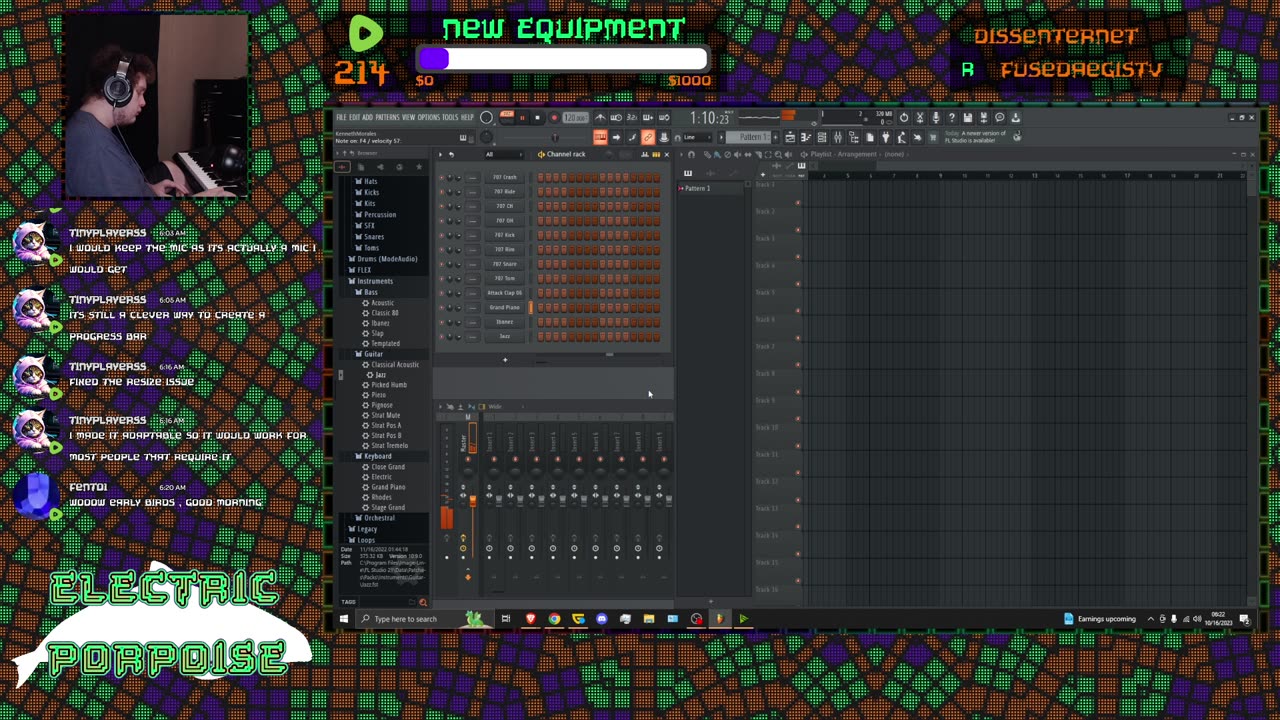
Task: Click the search icon beside TAGS
Action: [423, 602]
